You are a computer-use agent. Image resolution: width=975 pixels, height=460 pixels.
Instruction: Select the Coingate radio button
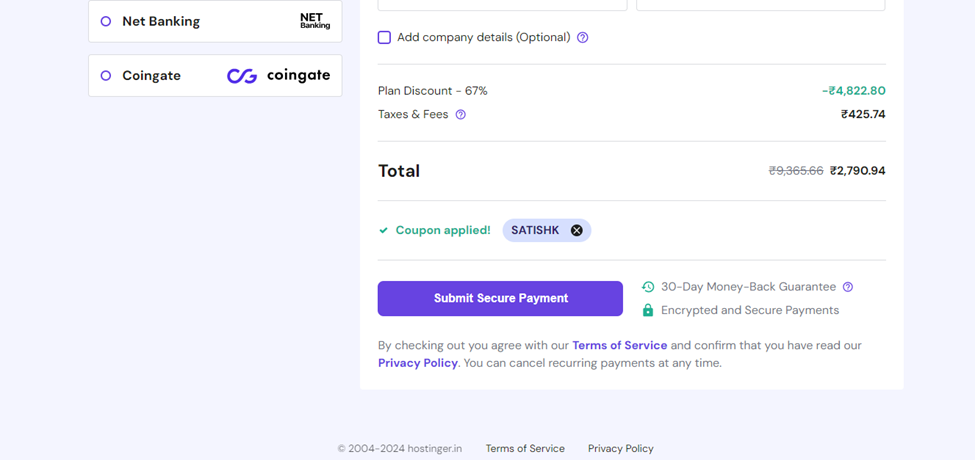click(x=106, y=75)
